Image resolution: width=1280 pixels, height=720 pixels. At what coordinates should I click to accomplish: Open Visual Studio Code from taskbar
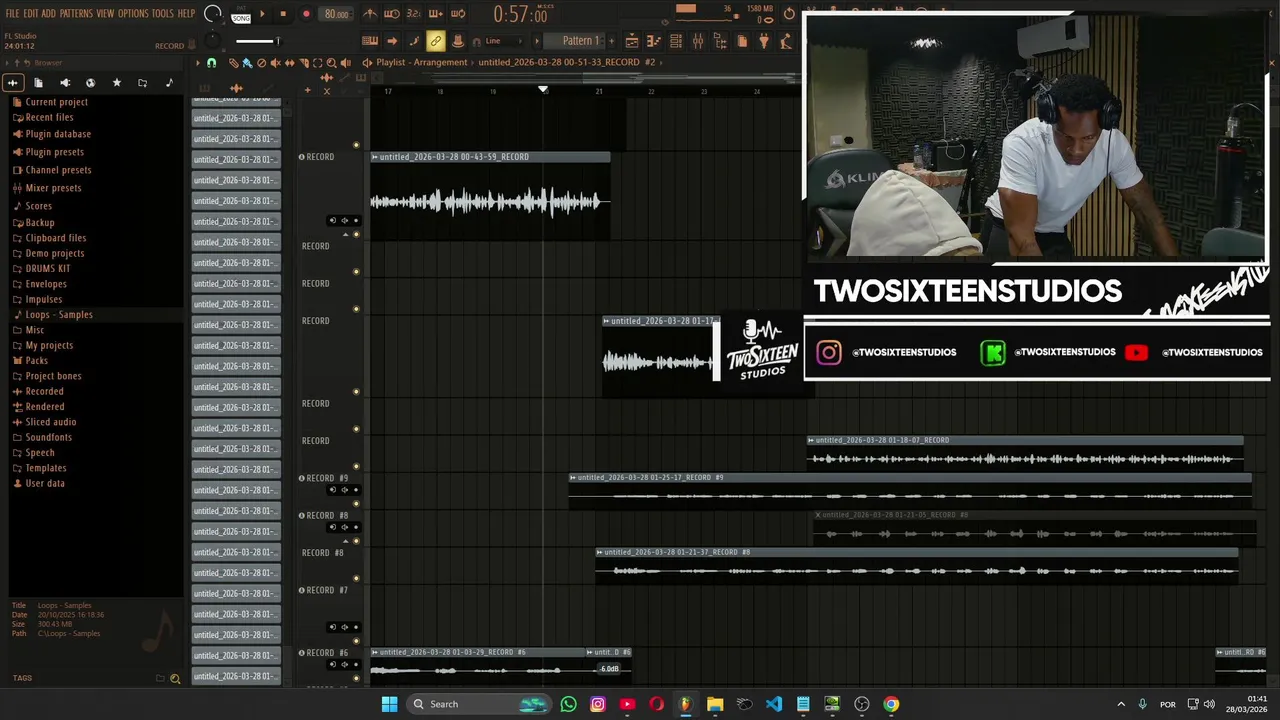click(x=774, y=704)
